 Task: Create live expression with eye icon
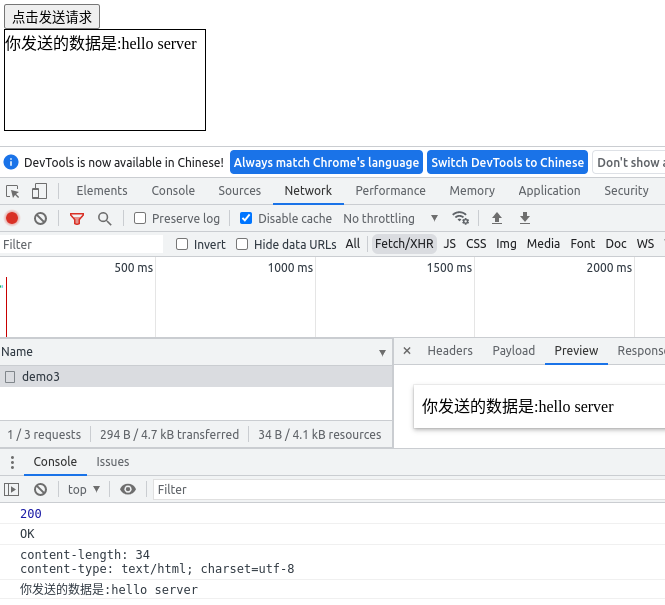[128, 490]
